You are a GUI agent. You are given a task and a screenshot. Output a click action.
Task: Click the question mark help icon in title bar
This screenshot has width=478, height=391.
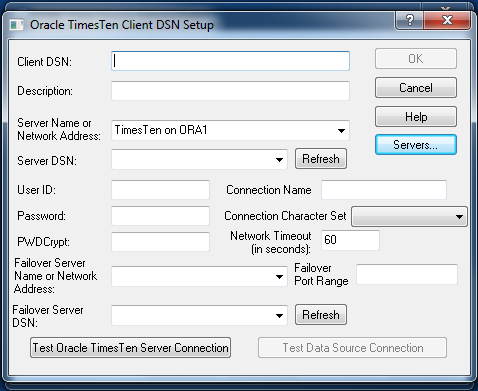410,20
